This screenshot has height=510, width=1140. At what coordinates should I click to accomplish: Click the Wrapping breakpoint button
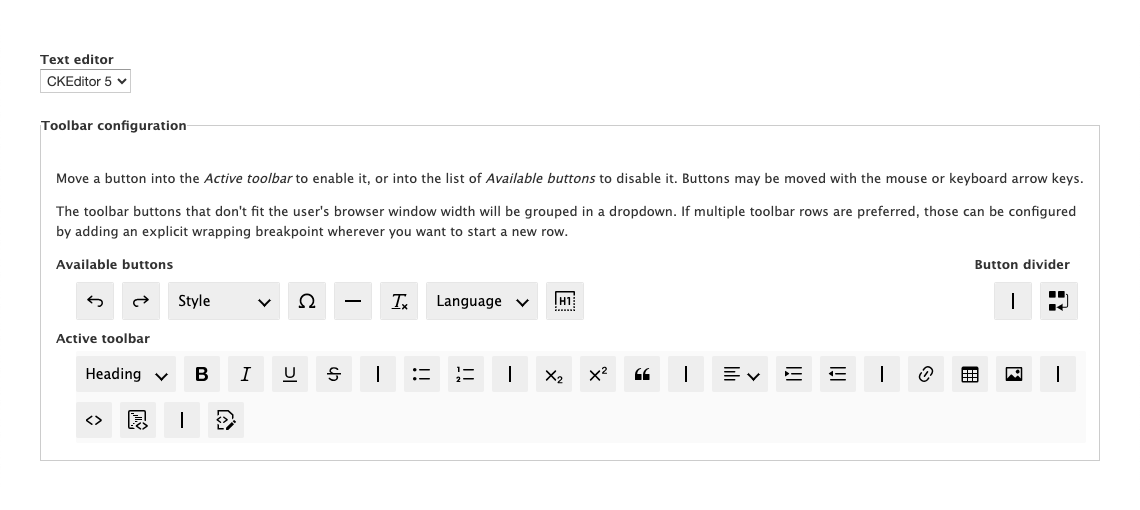tap(1059, 301)
